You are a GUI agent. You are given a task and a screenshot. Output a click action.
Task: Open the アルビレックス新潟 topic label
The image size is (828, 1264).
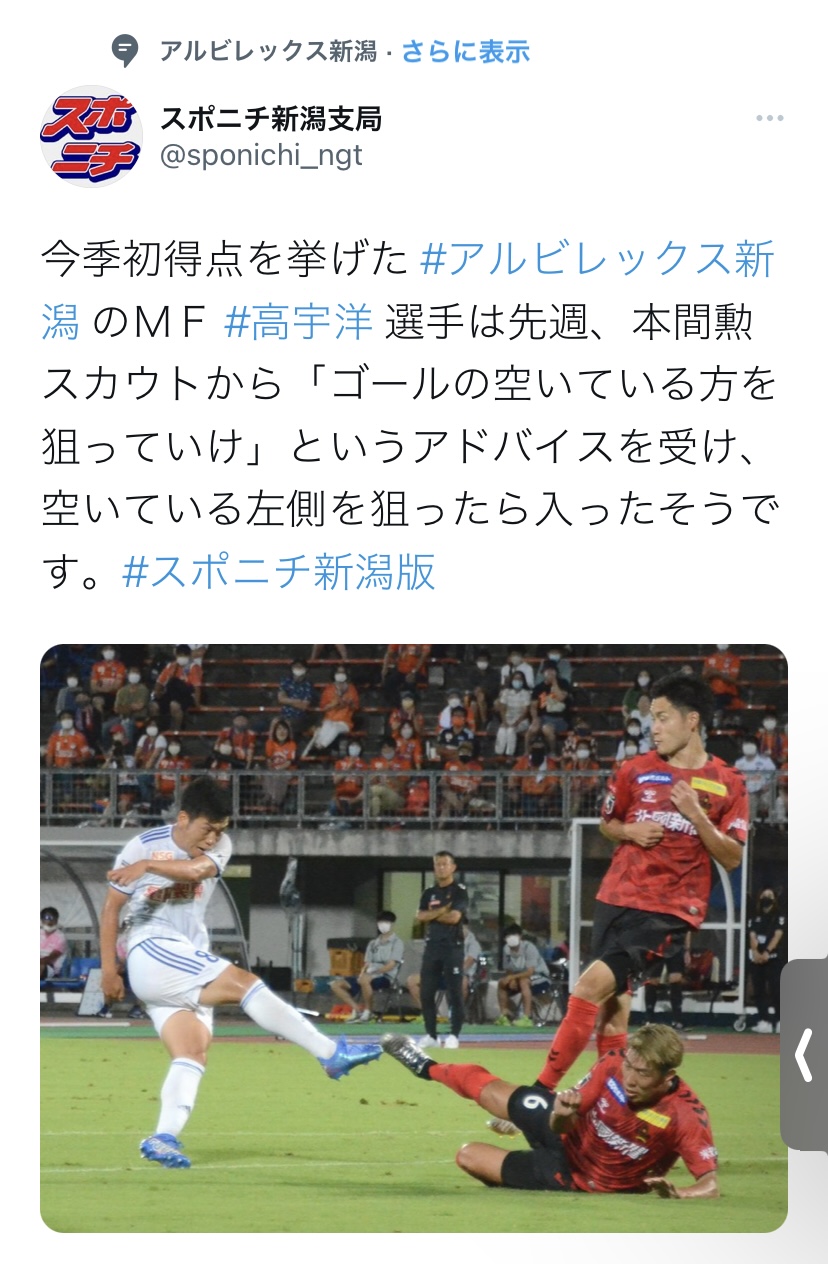click(x=268, y=51)
